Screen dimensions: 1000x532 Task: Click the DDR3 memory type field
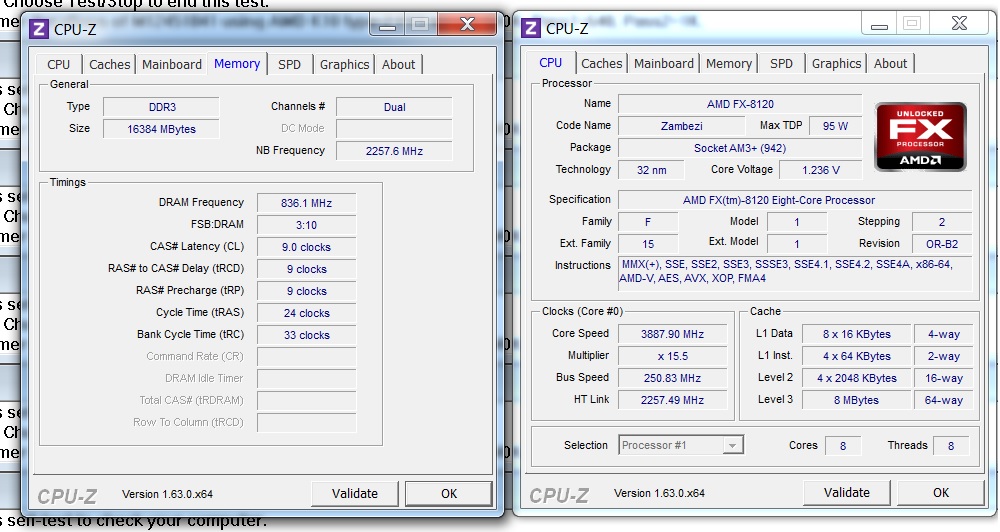point(161,107)
